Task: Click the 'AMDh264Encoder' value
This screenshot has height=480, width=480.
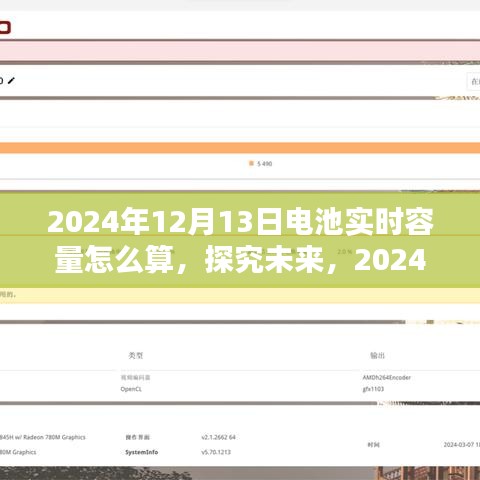Action: 387,377
